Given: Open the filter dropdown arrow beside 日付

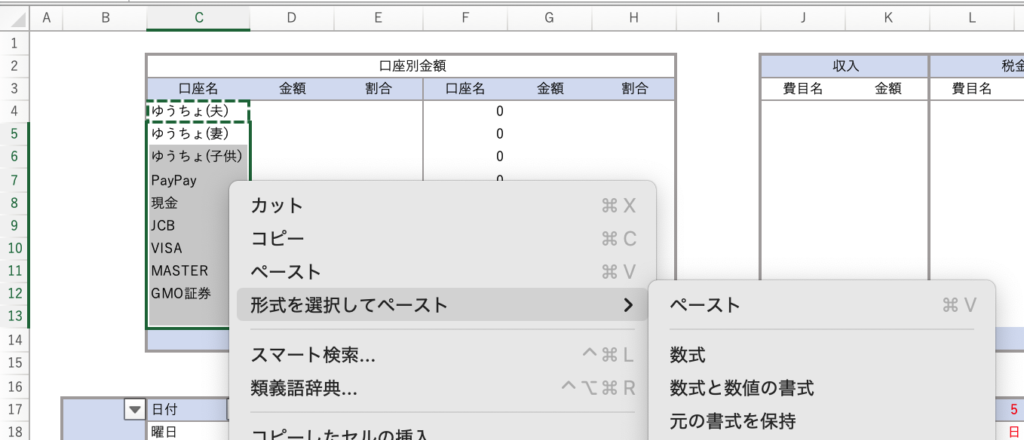Looking at the screenshot, I should pyautogui.click(x=133, y=408).
